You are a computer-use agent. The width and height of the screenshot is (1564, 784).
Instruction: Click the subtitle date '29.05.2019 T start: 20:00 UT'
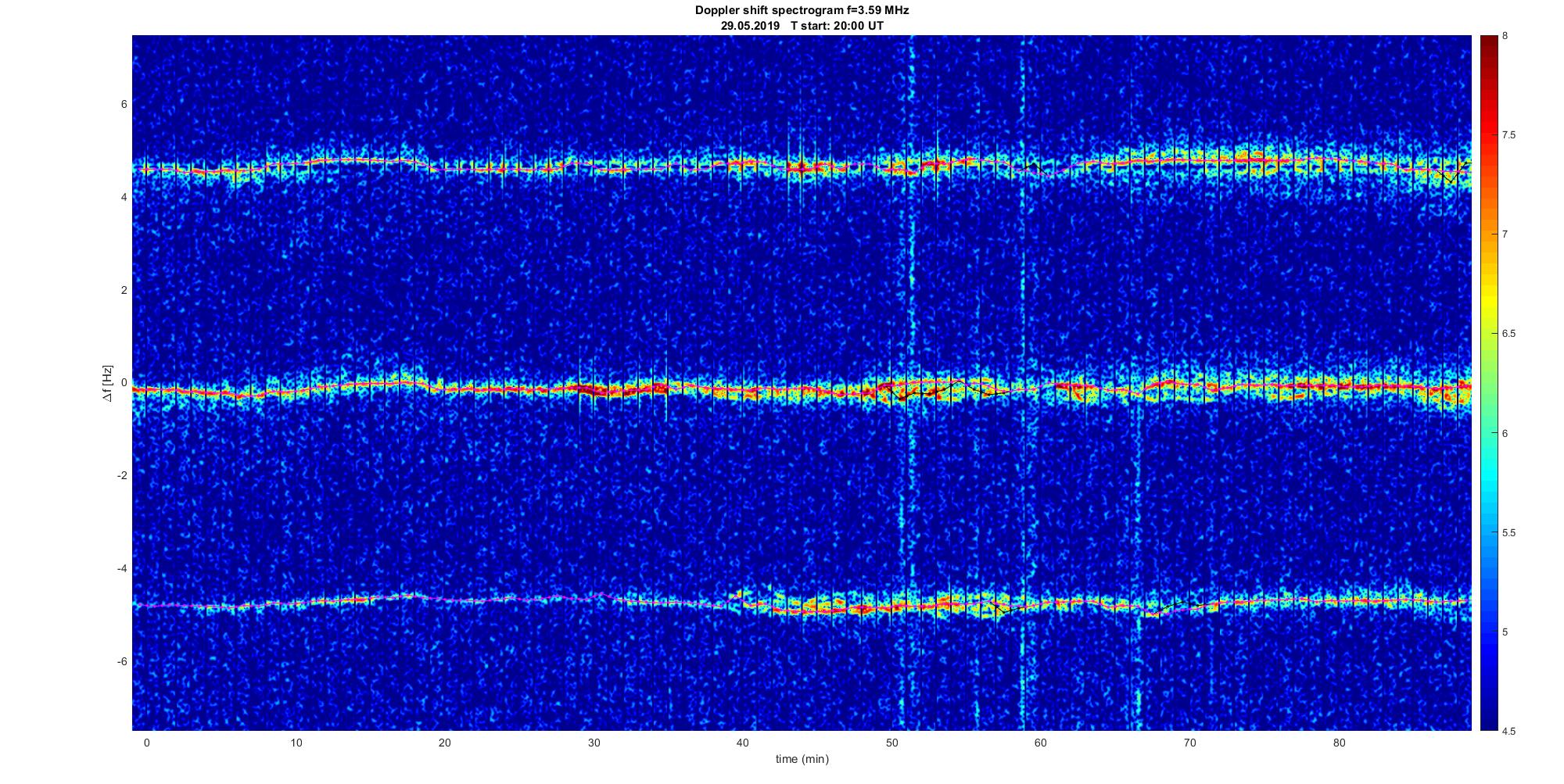pos(802,25)
